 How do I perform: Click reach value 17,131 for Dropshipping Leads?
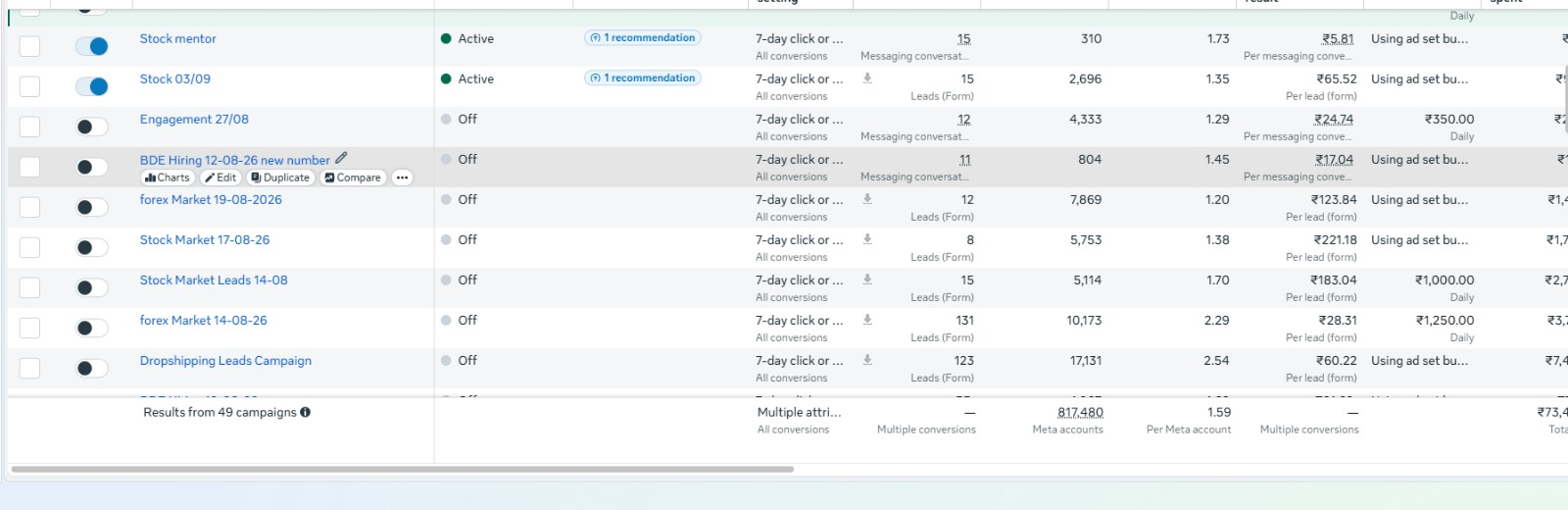tap(1086, 360)
